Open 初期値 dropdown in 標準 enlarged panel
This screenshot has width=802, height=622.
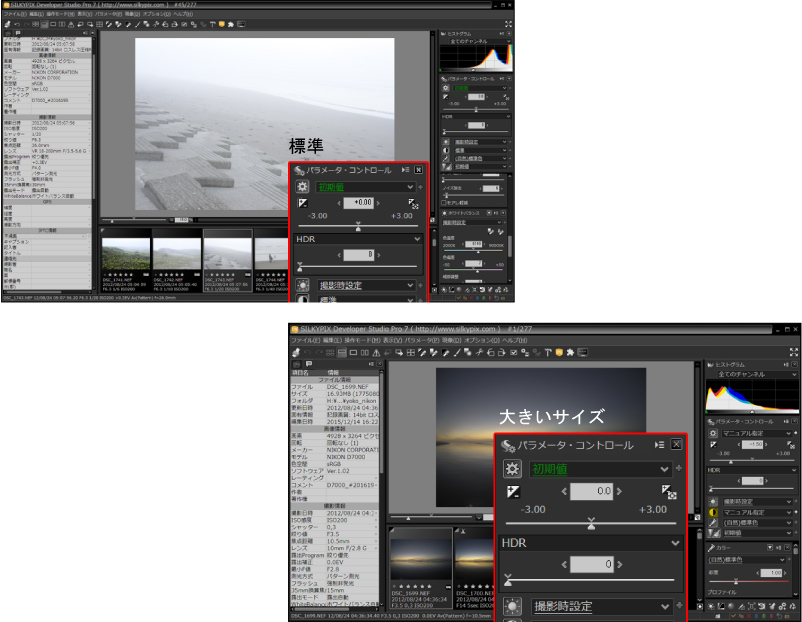365,187
